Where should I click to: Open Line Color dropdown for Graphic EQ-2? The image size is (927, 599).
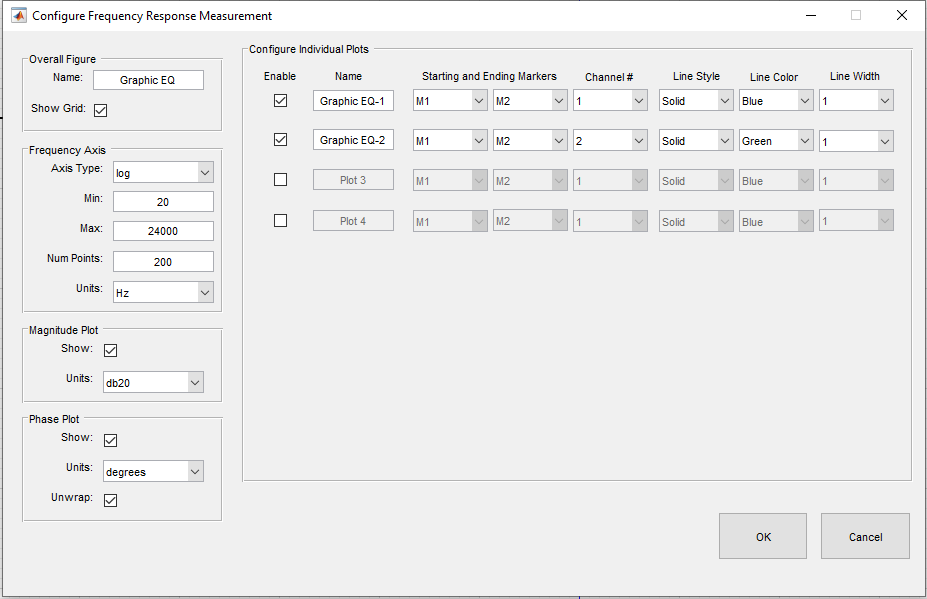pyautogui.click(x=776, y=141)
